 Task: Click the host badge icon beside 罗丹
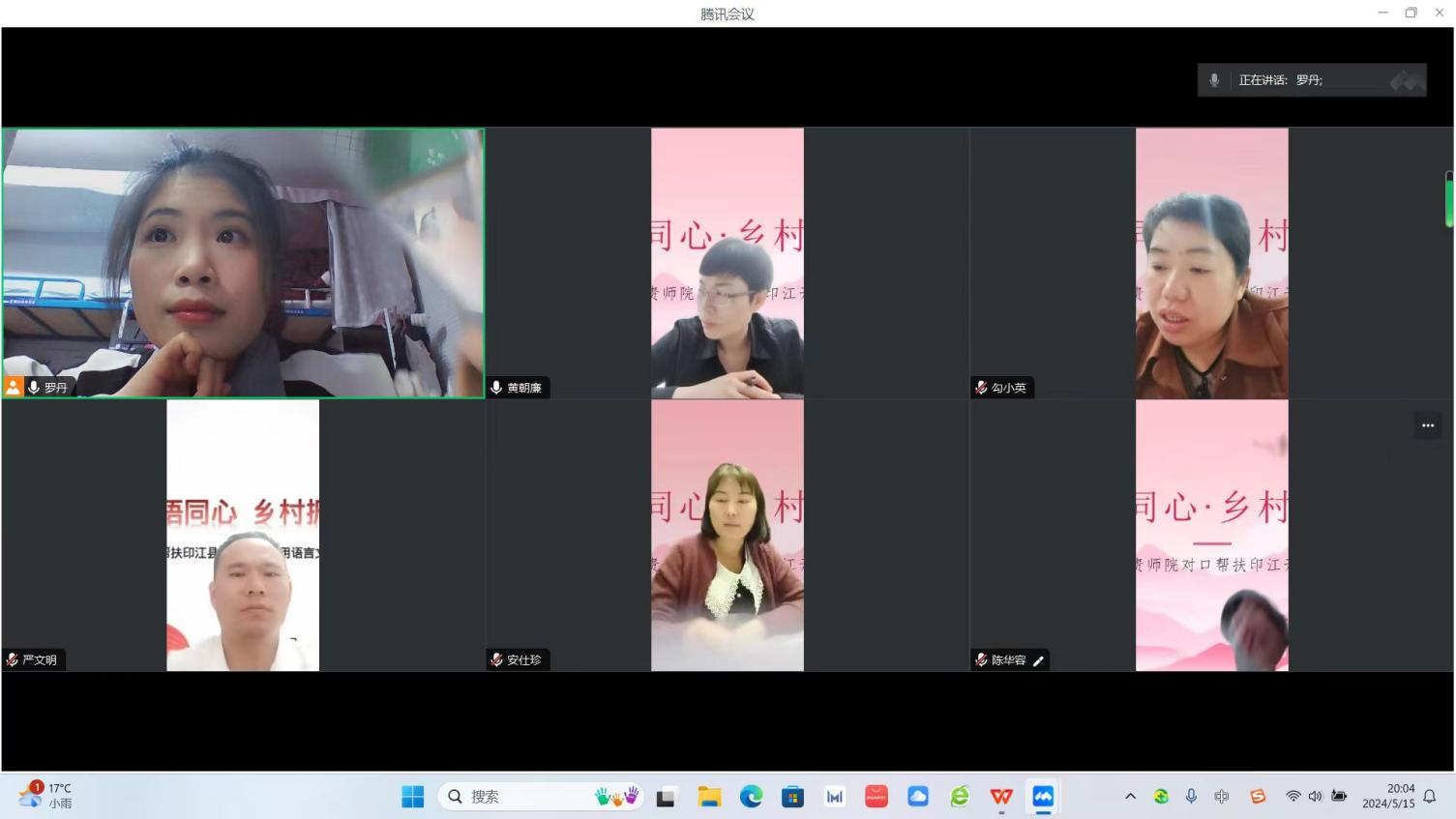[x=13, y=387]
